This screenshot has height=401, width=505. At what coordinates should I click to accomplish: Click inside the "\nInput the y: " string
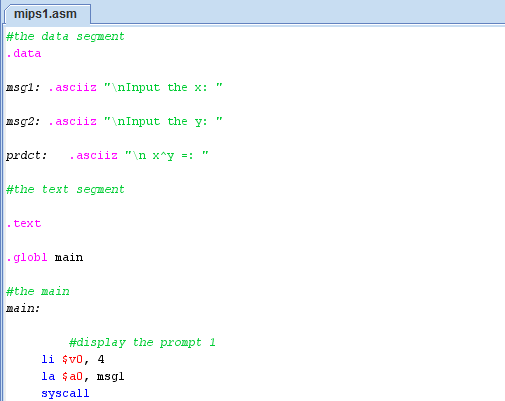(x=163, y=121)
